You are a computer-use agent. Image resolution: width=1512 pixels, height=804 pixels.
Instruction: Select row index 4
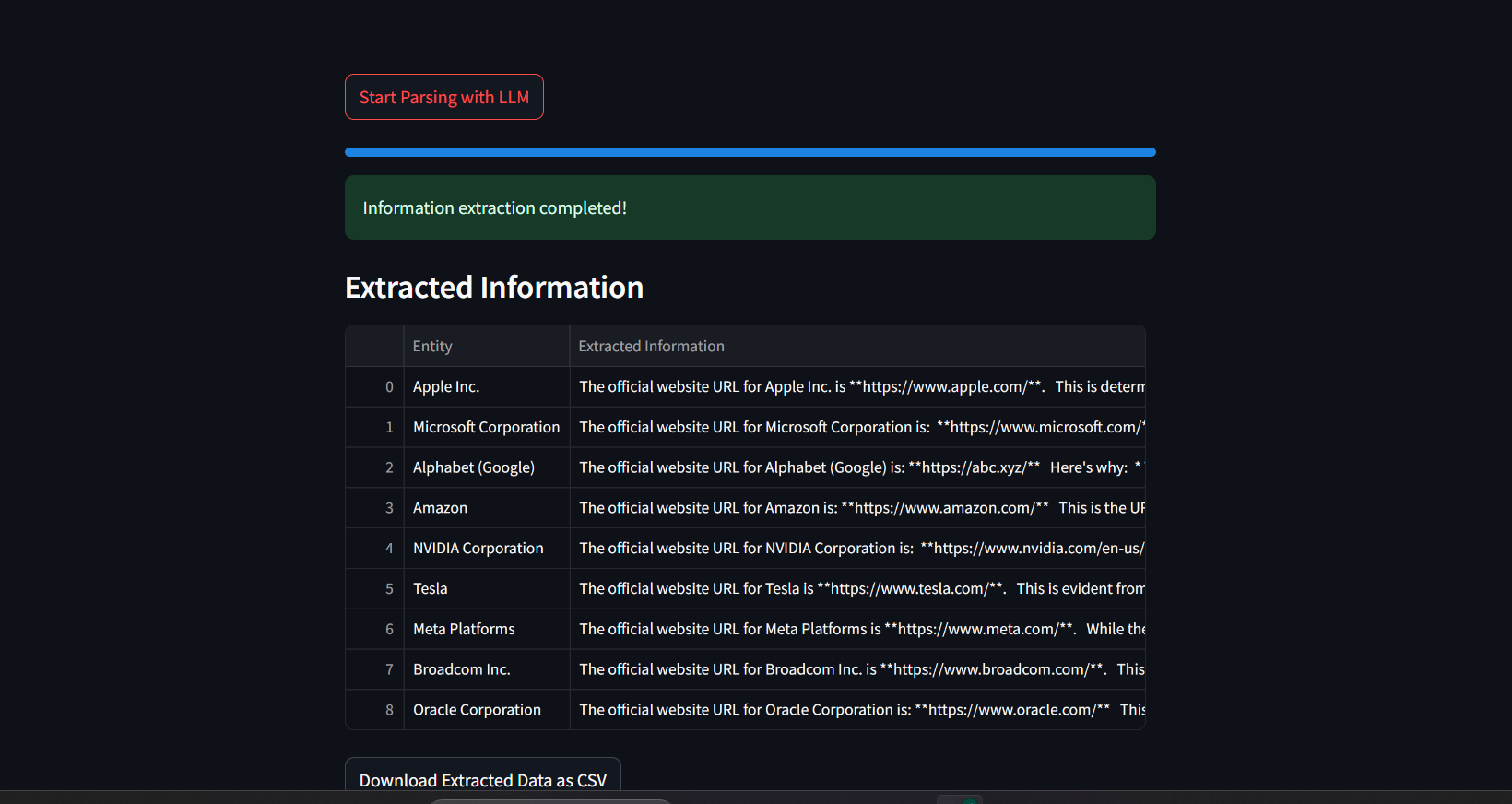[x=374, y=548]
